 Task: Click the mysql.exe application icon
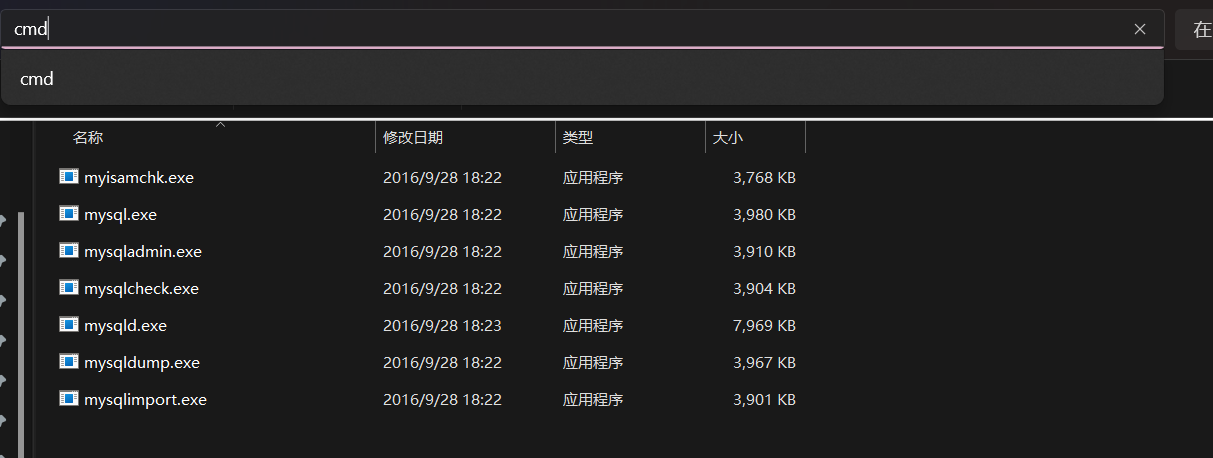(69, 214)
